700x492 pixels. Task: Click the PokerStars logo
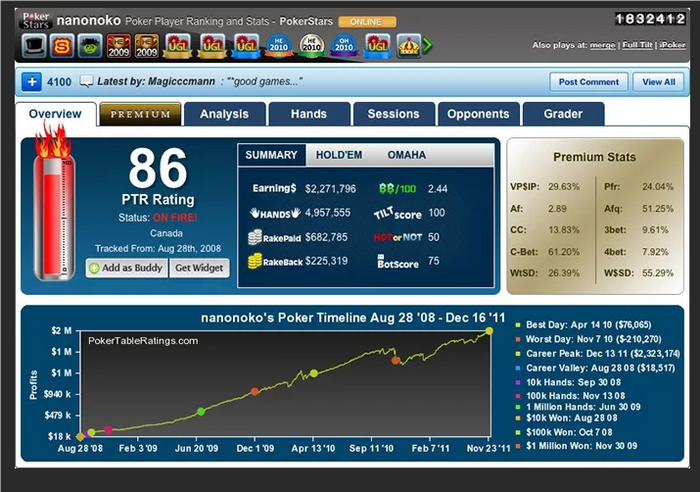(x=36, y=21)
